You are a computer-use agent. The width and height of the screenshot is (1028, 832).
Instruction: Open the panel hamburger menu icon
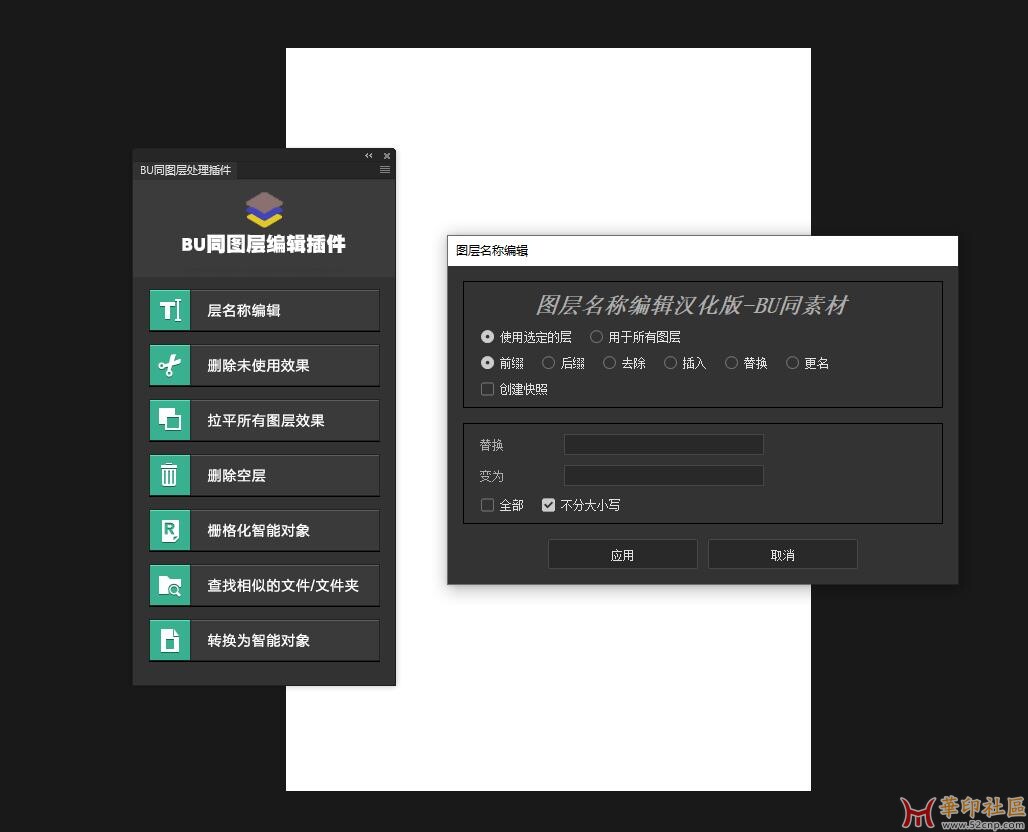click(385, 170)
